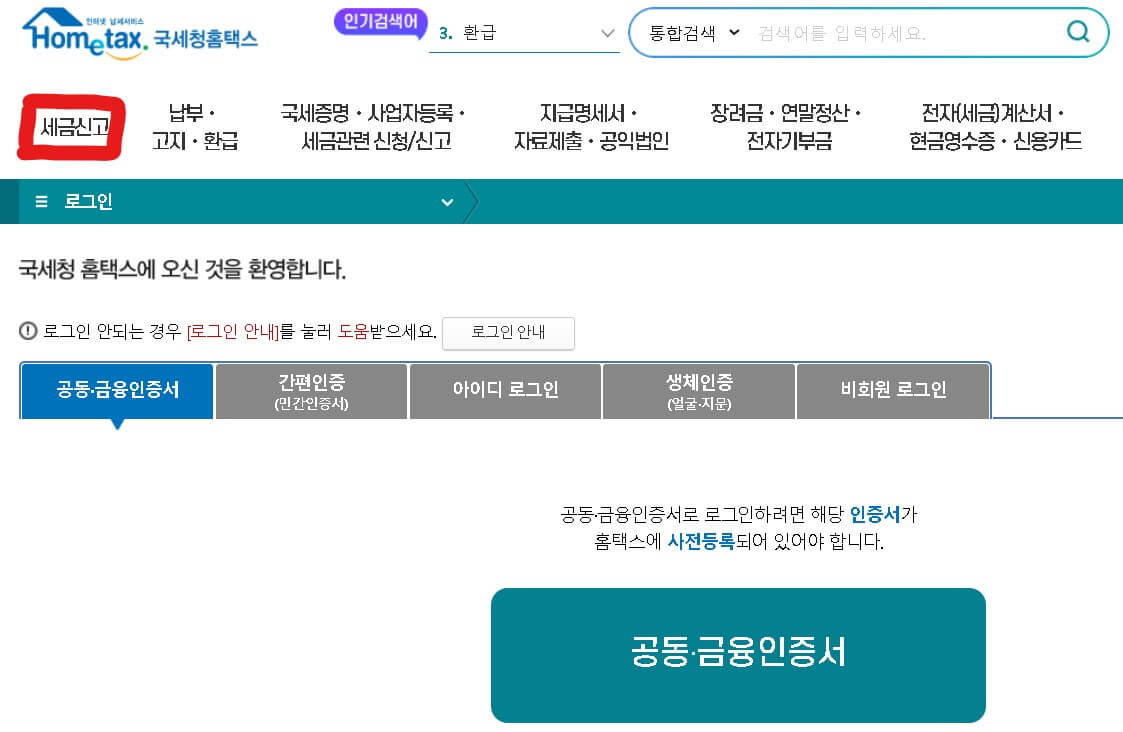The image size is (1123, 732).
Task: Expand the 로그인 breadcrumb chevron
Action: pos(447,201)
